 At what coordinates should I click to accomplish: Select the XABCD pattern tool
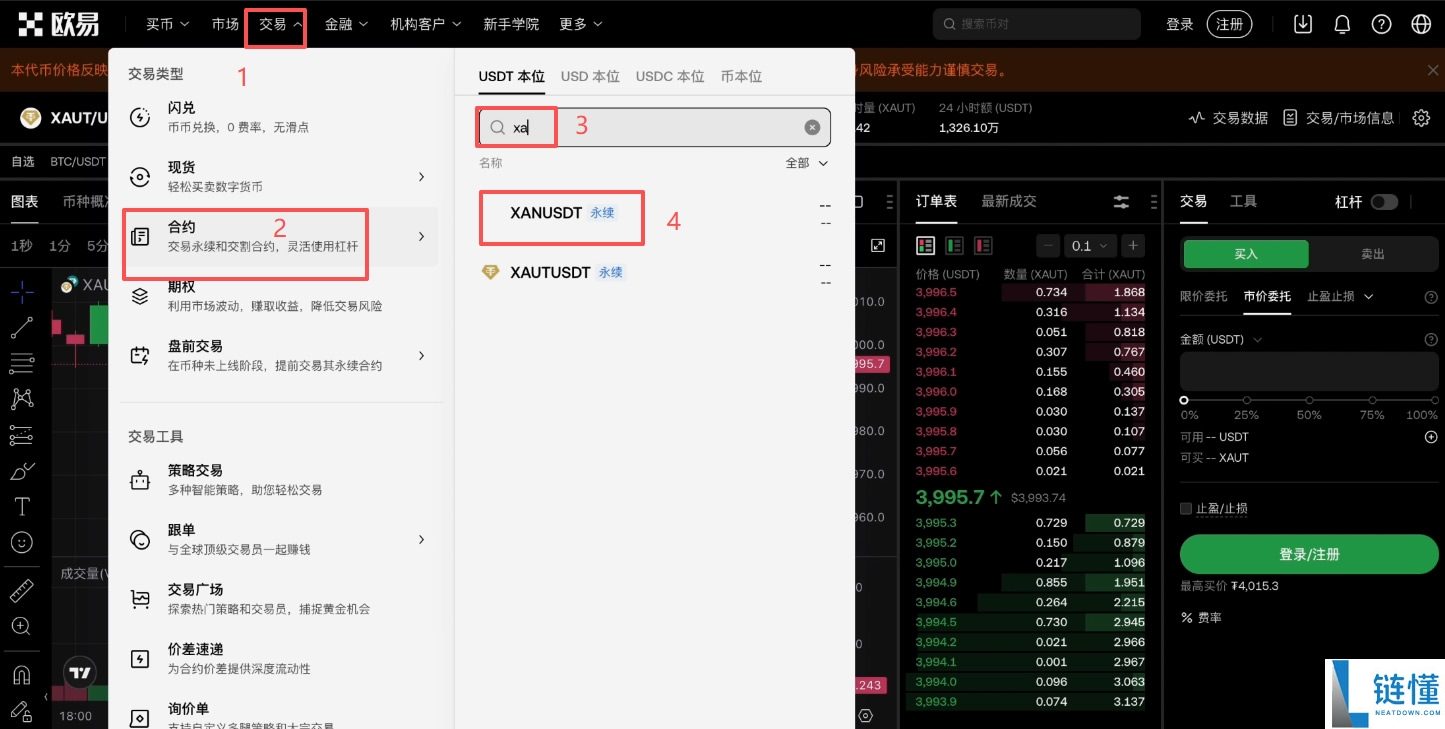point(22,399)
